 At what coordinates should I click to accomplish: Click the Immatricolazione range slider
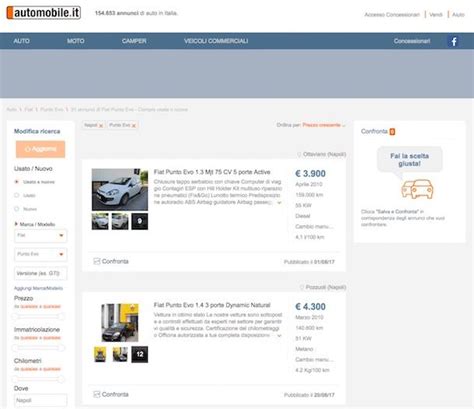point(38,348)
